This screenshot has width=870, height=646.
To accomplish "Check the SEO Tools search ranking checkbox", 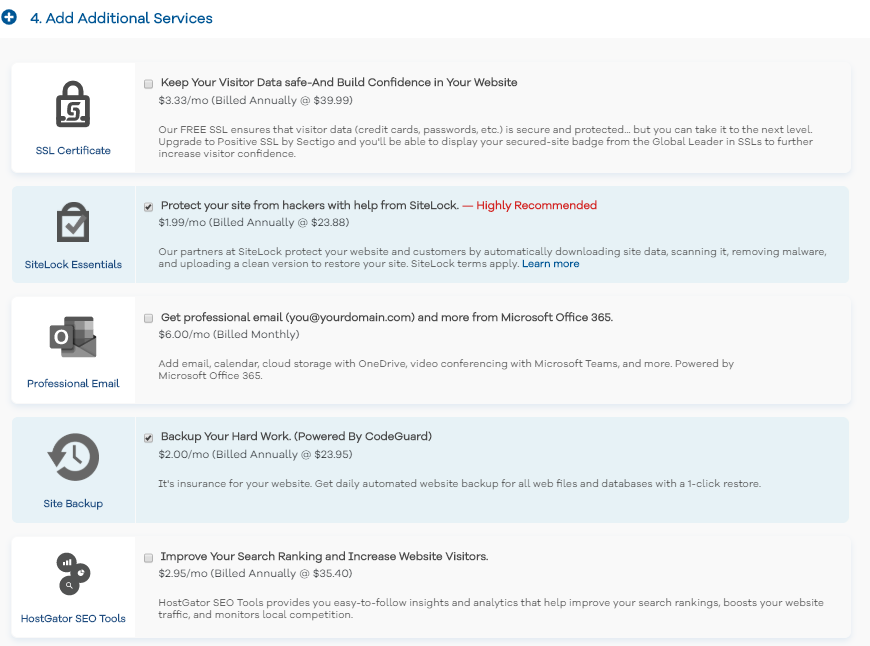I will click(x=149, y=557).
